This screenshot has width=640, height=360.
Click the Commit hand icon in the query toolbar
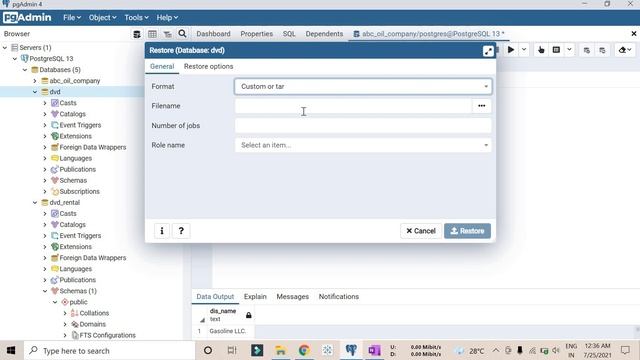[x=541, y=50]
